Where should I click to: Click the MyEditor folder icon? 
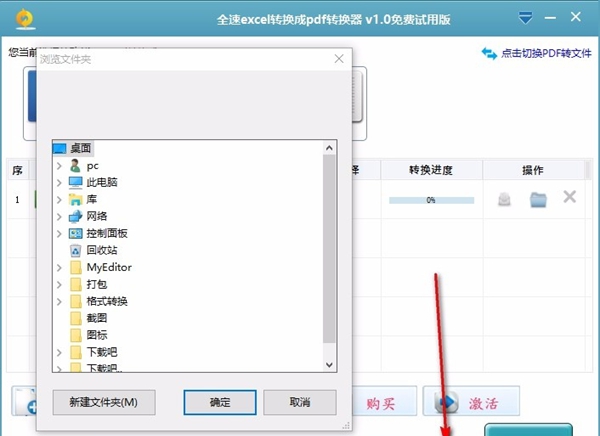76,267
